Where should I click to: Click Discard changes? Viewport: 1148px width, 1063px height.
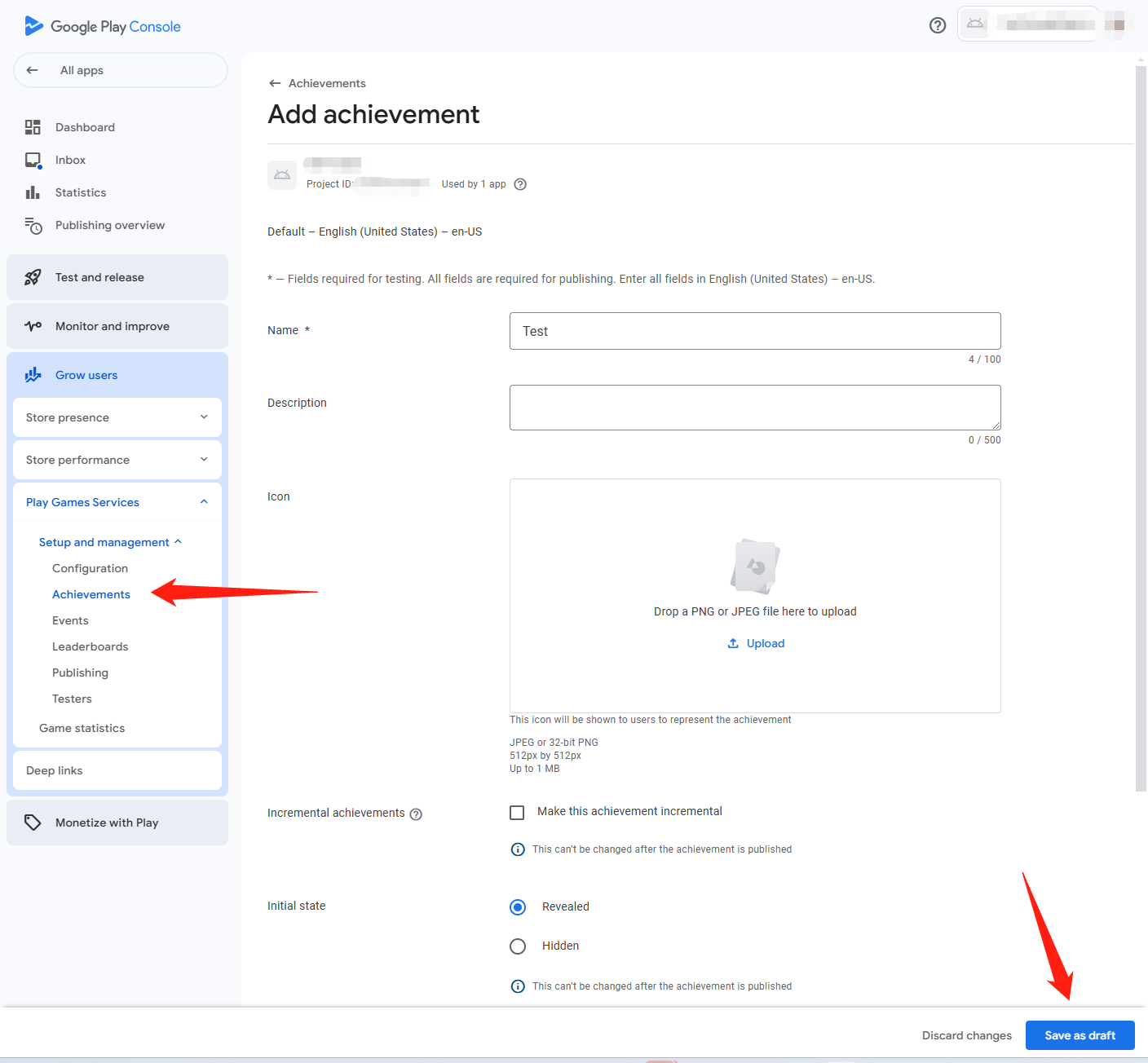[x=966, y=1035]
